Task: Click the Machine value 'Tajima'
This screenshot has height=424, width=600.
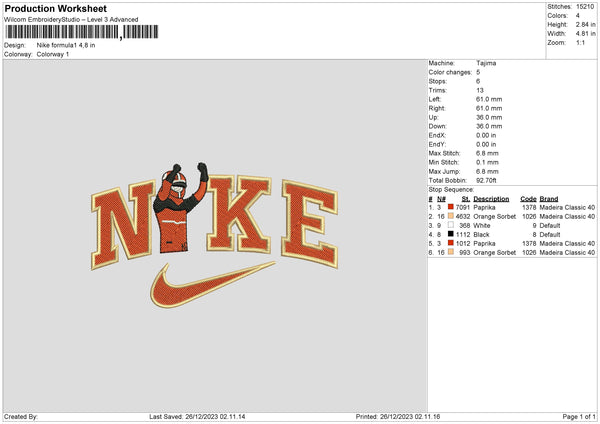Action: (x=486, y=63)
